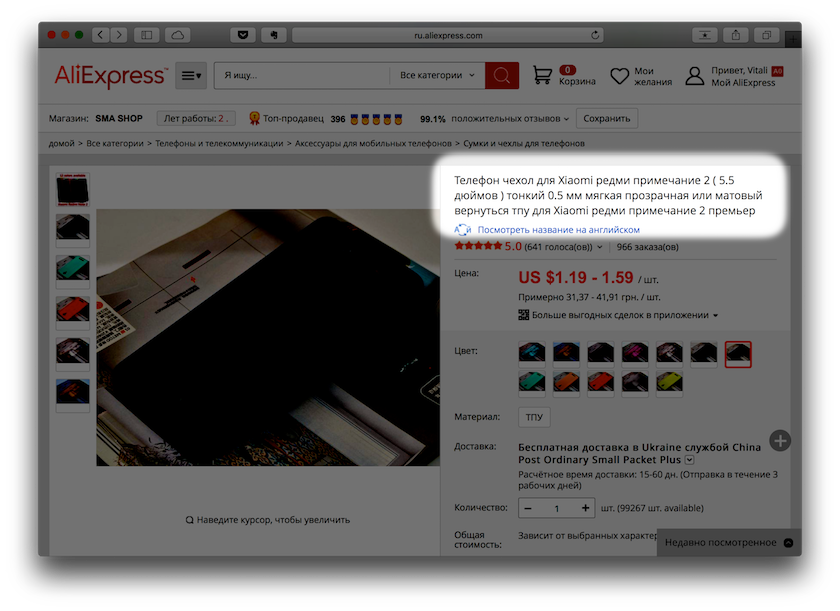Go forward with Safari's forward arrow
This screenshot has width=840, height=611.
coord(119,35)
